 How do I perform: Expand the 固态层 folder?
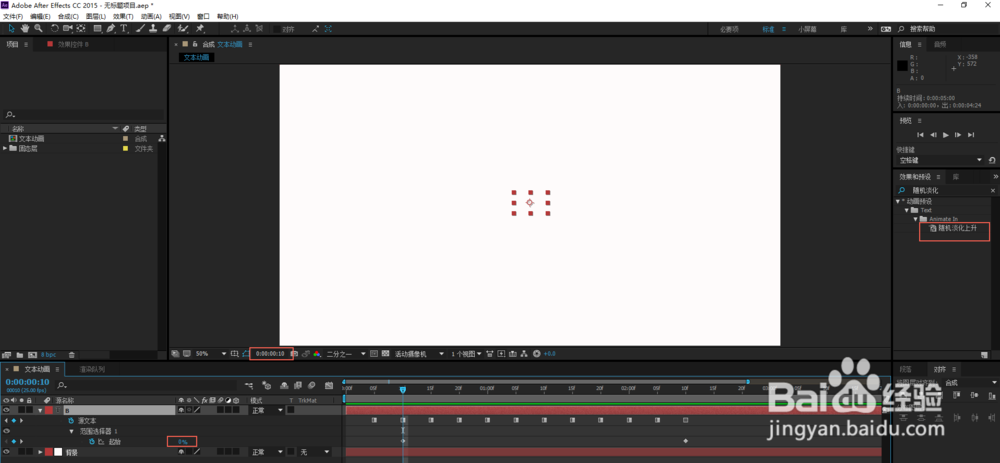tap(5, 149)
